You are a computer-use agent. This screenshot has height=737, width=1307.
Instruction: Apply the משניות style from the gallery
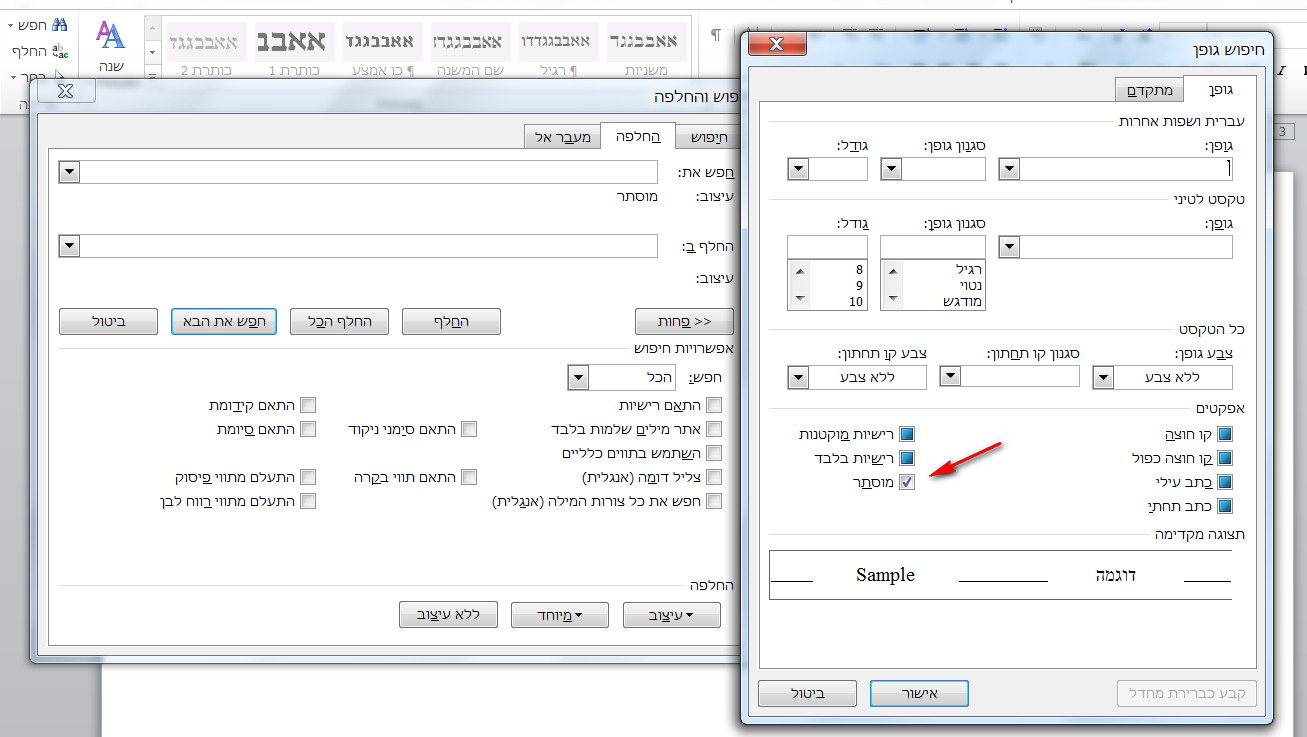[x=646, y=49]
